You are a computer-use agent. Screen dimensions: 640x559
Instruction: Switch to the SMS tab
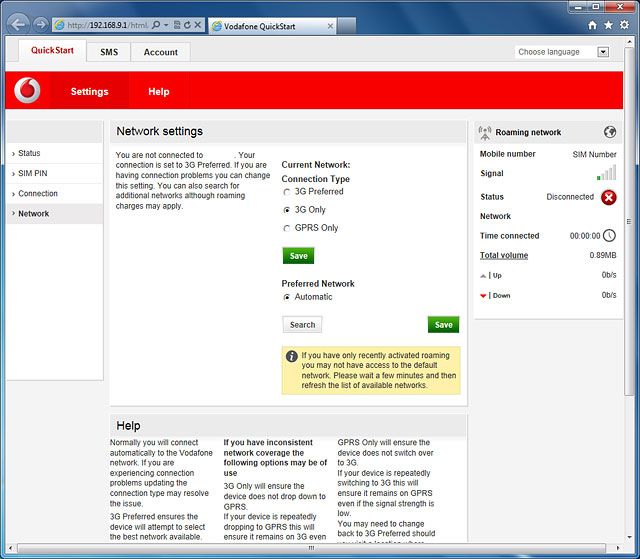[109, 52]
